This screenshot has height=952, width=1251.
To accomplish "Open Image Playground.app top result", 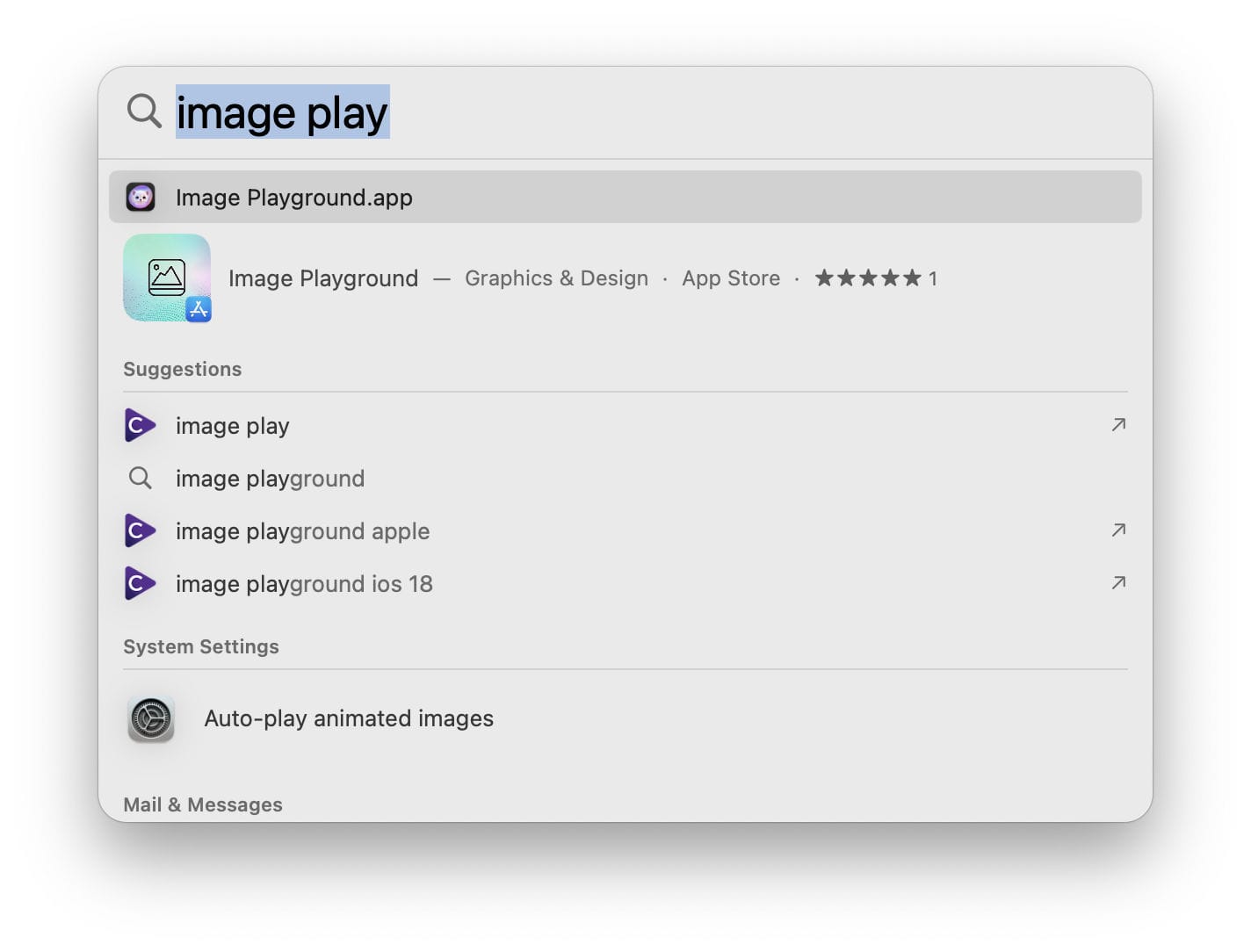I will point(625,197).
